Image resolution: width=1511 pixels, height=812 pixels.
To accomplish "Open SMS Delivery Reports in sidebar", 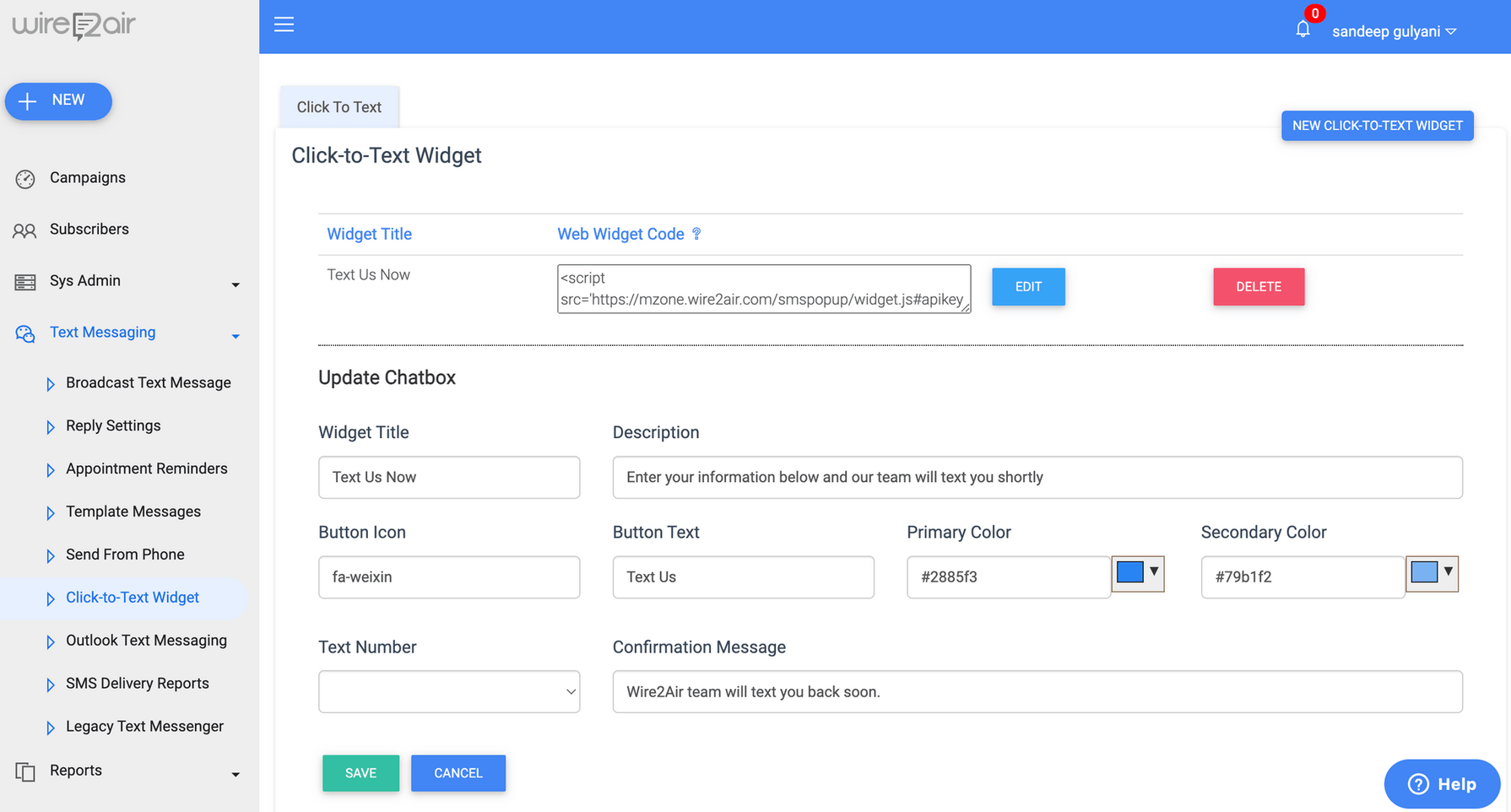I will [137, 683].
